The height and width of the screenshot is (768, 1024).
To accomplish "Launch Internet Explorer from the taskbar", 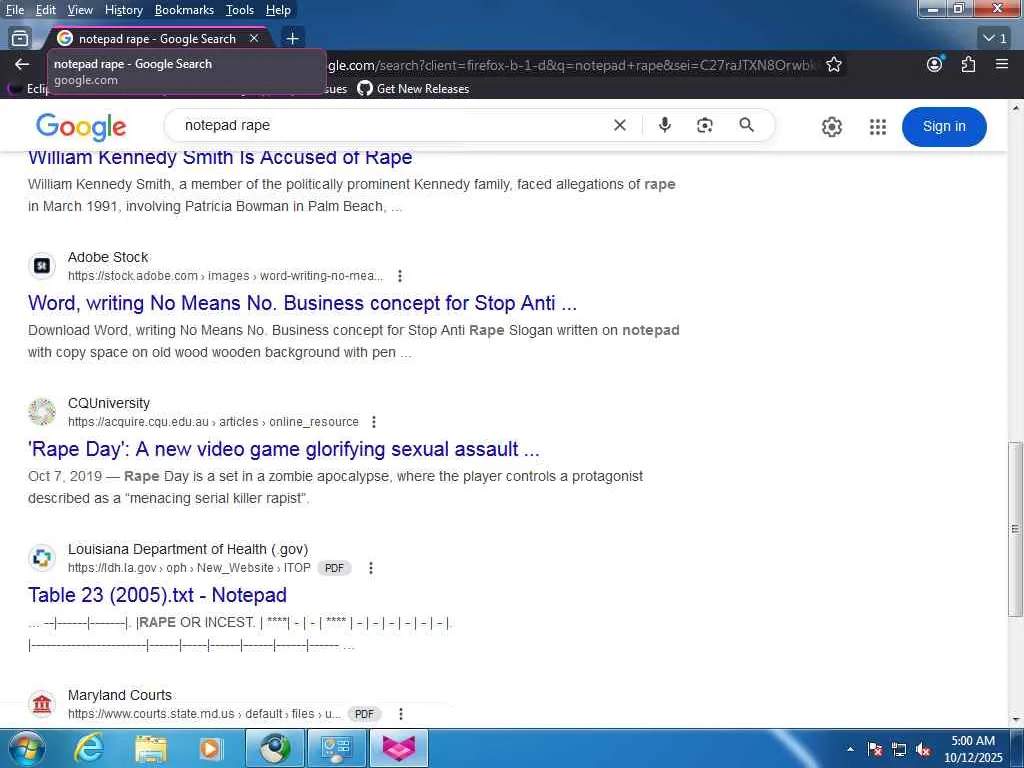I will click(88, 748).
